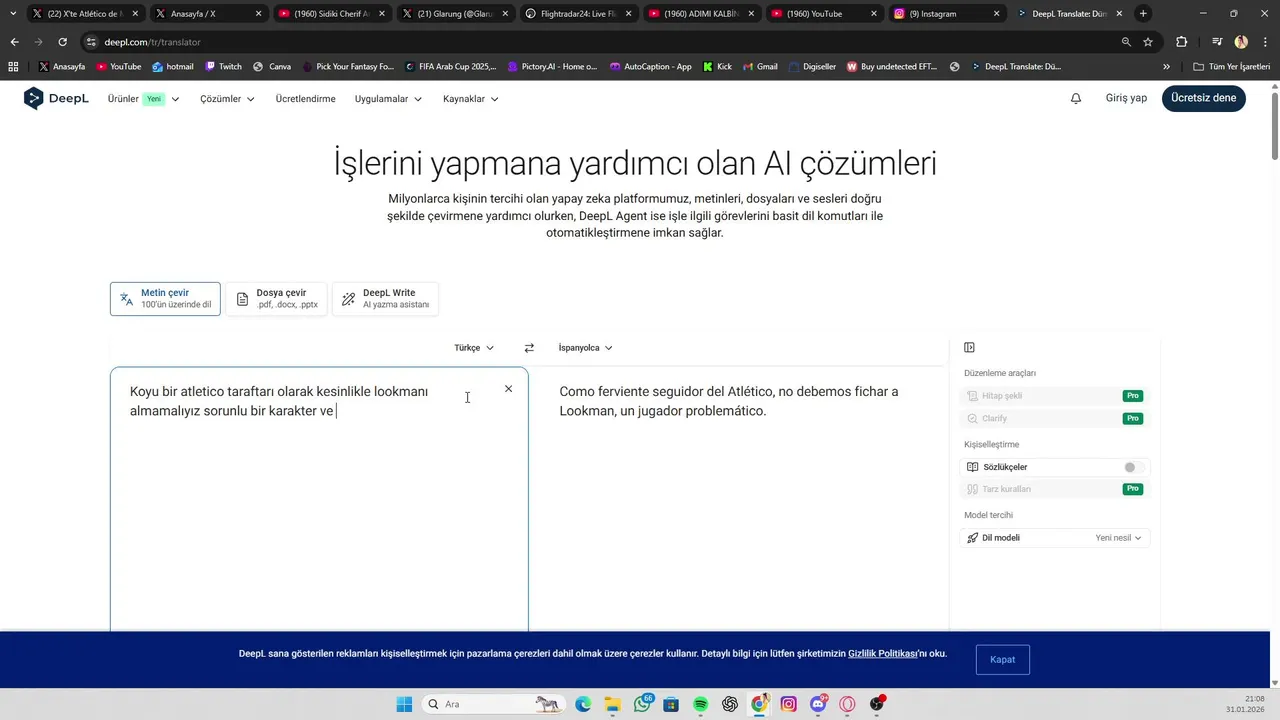
Task: Clear the source text with X
Action: (x=508, y=389)
